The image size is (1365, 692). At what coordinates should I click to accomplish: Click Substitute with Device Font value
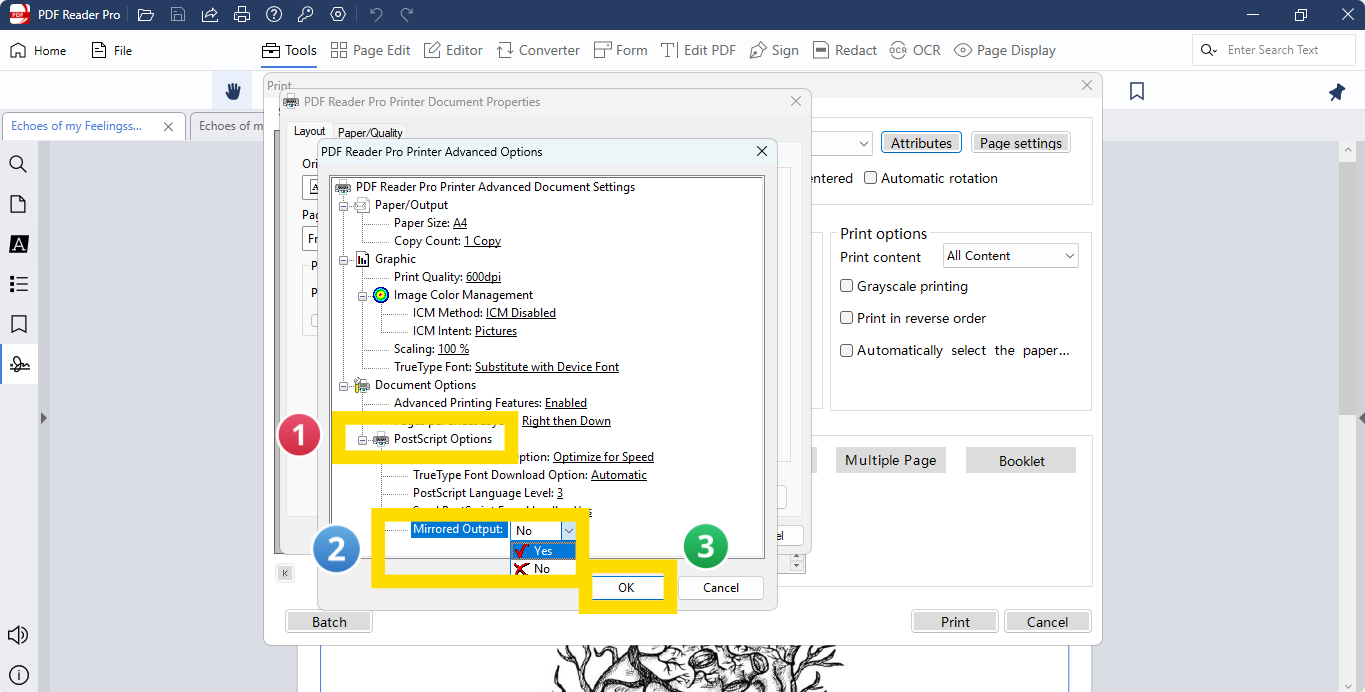(547, 367)
